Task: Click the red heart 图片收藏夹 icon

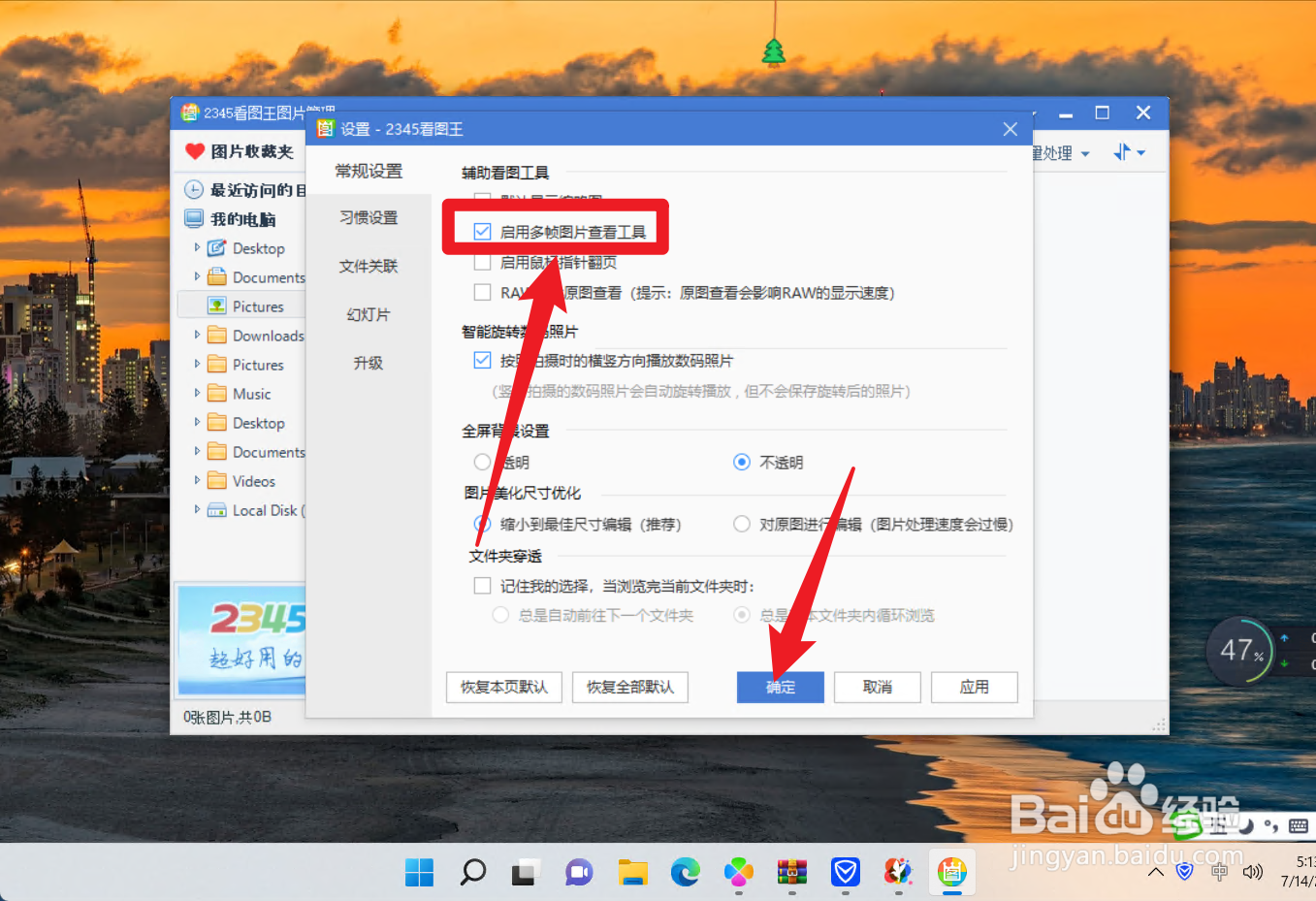Action: (195, 151)
